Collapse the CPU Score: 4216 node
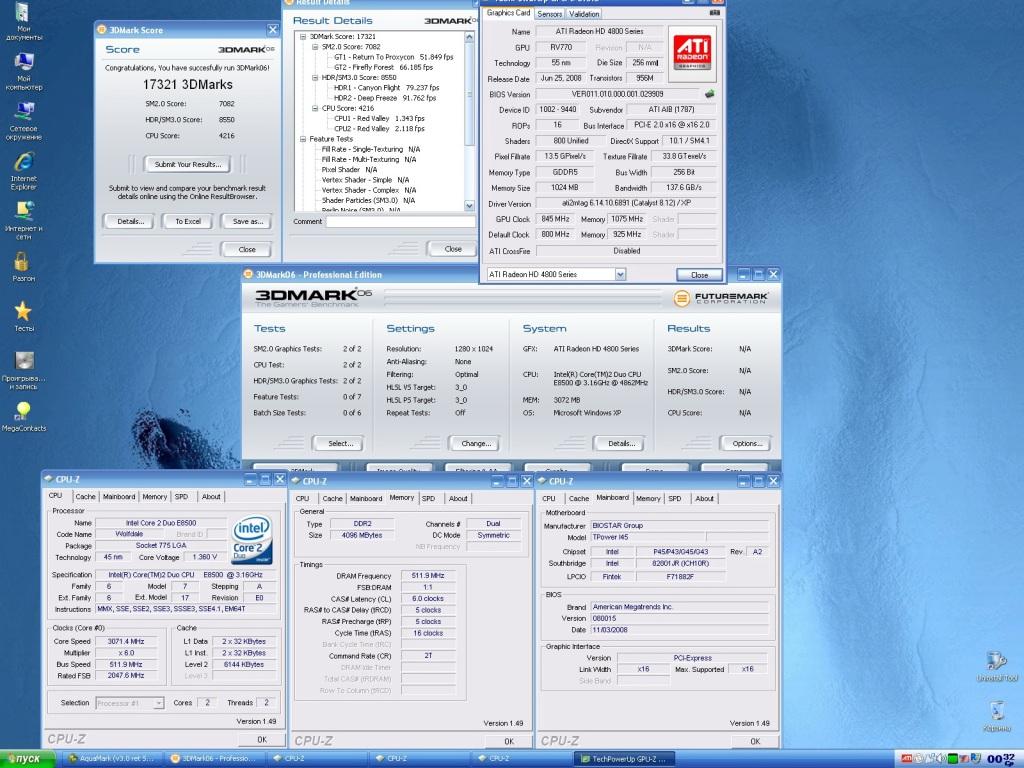The image size is (1024, 768). 315,108
